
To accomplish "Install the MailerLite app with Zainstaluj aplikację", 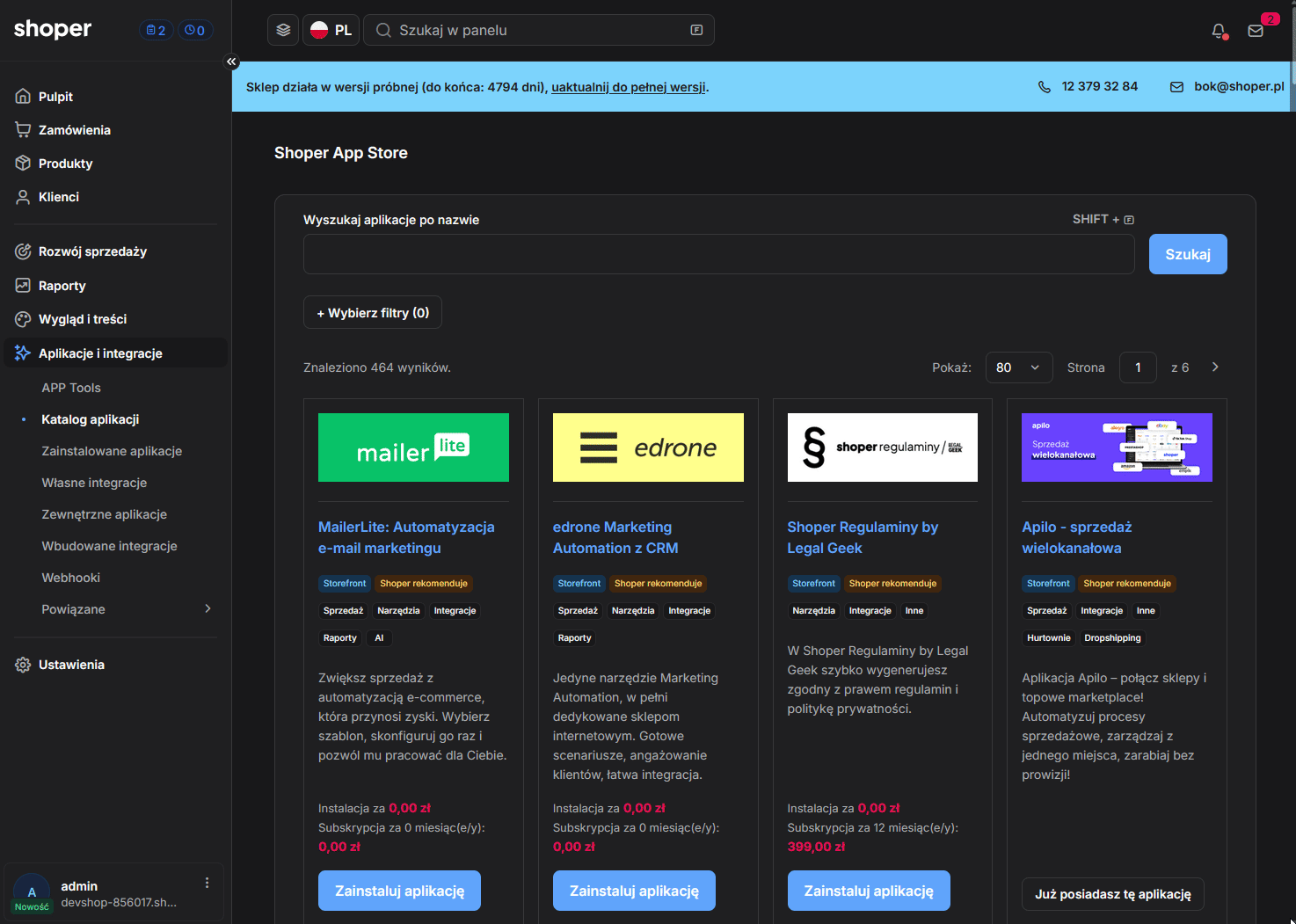I will click(399, 891).
